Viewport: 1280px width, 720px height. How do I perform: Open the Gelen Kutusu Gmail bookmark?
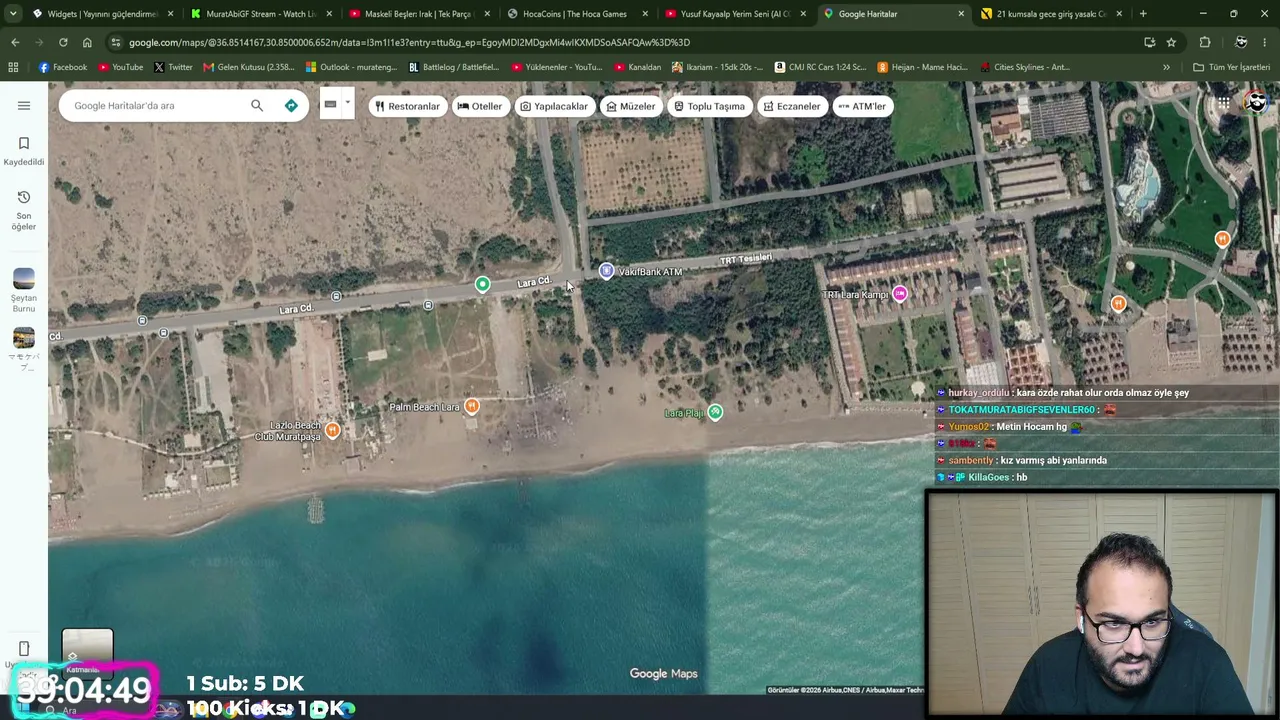tap(248, 67)
